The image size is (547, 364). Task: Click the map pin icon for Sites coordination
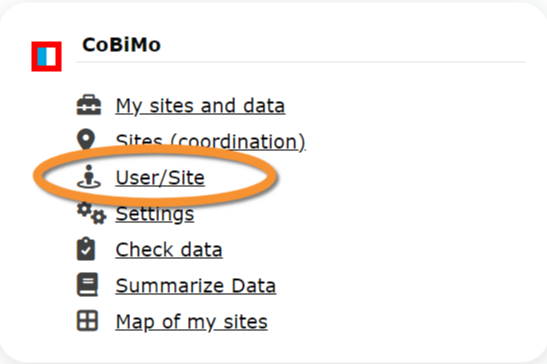[86, 139]
